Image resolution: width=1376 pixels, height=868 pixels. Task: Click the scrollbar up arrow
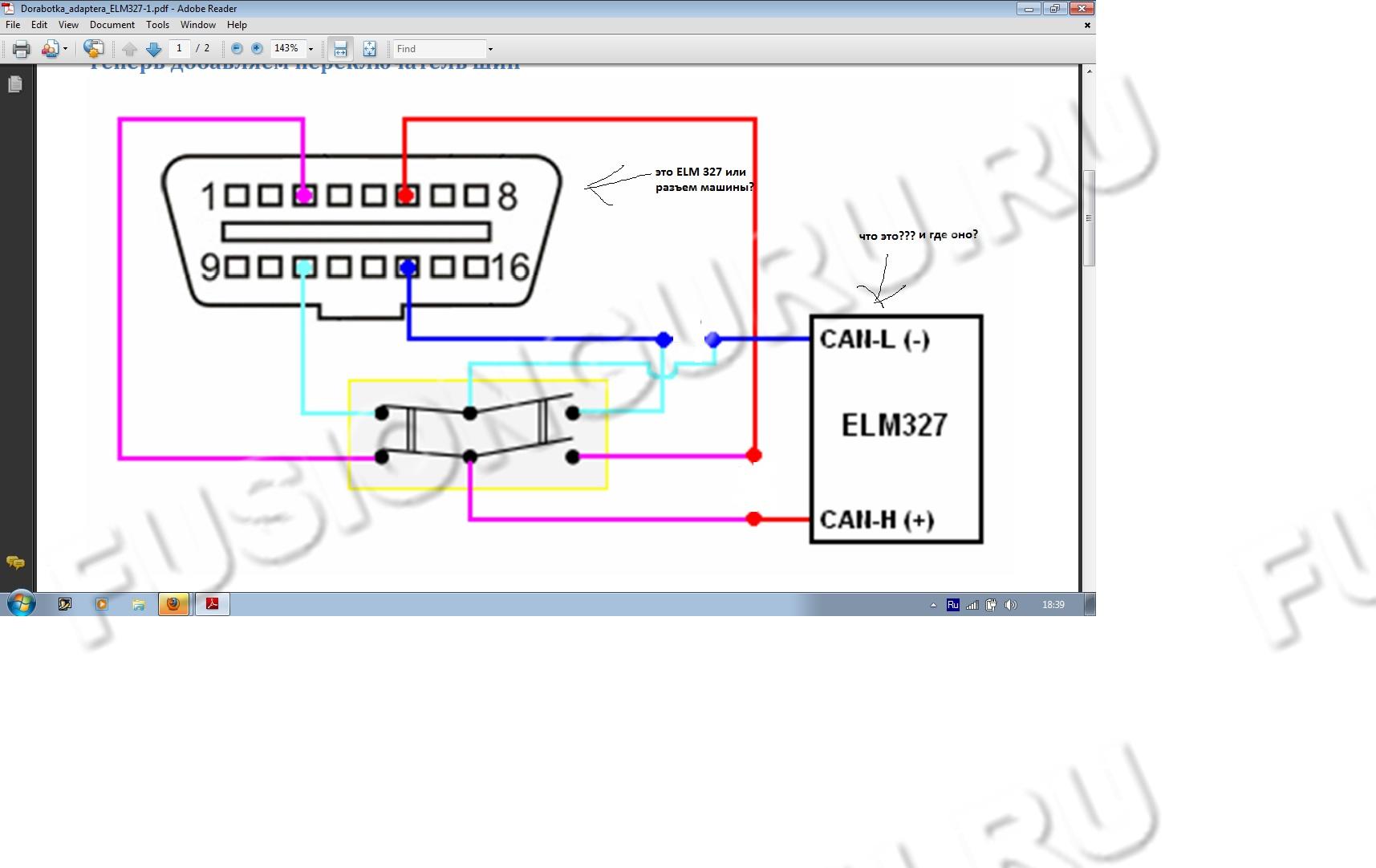pyautogui.click(x=1089, y=71)
